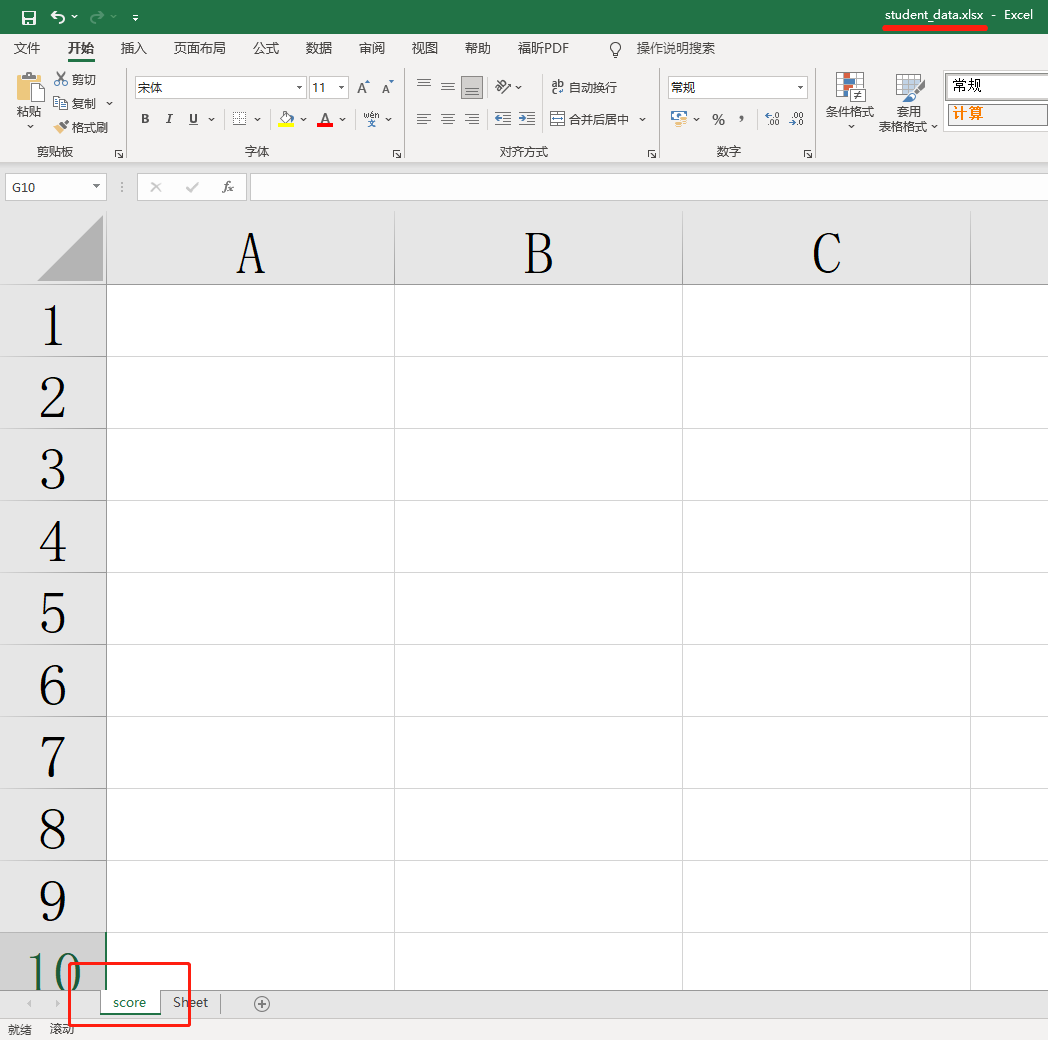Click the 复制 copy button

(x=75, y=103)
